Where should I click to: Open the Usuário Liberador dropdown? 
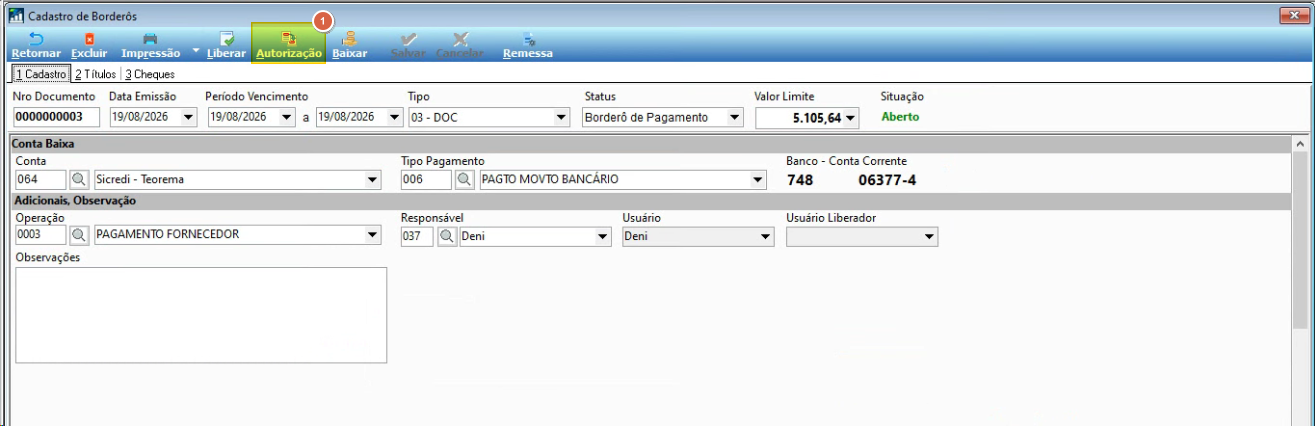tap(929, 236)
